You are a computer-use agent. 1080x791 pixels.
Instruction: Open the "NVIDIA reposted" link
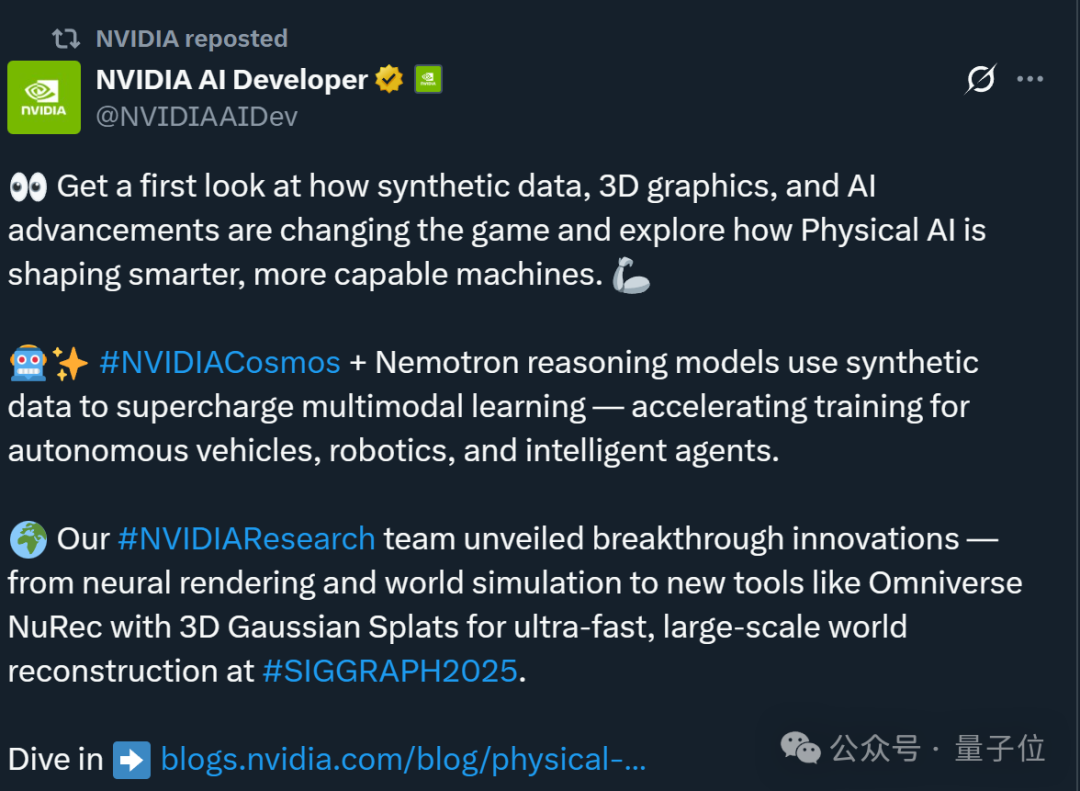[191, 39]
